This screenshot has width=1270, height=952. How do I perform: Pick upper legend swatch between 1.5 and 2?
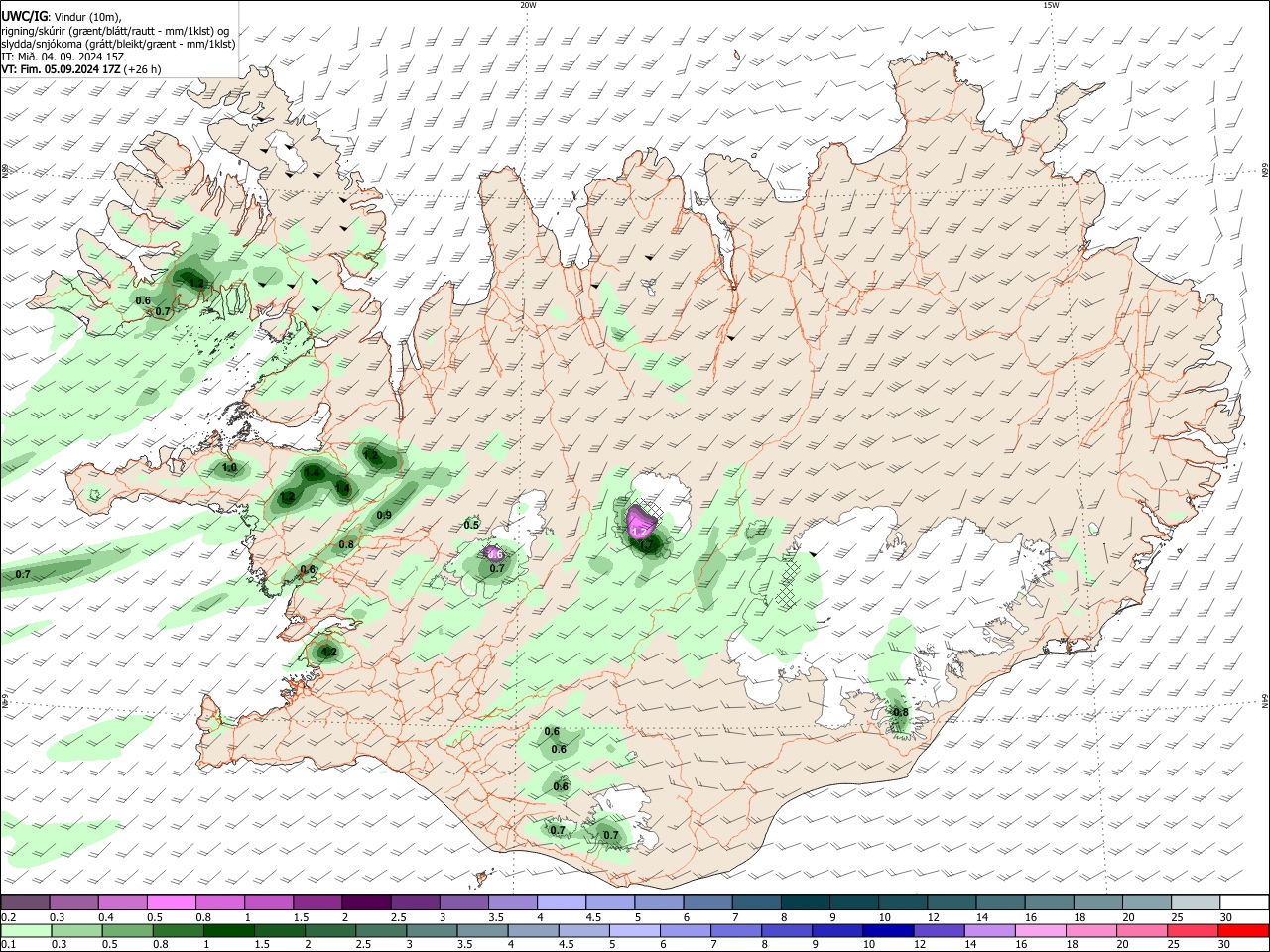(x=317, y=902)
